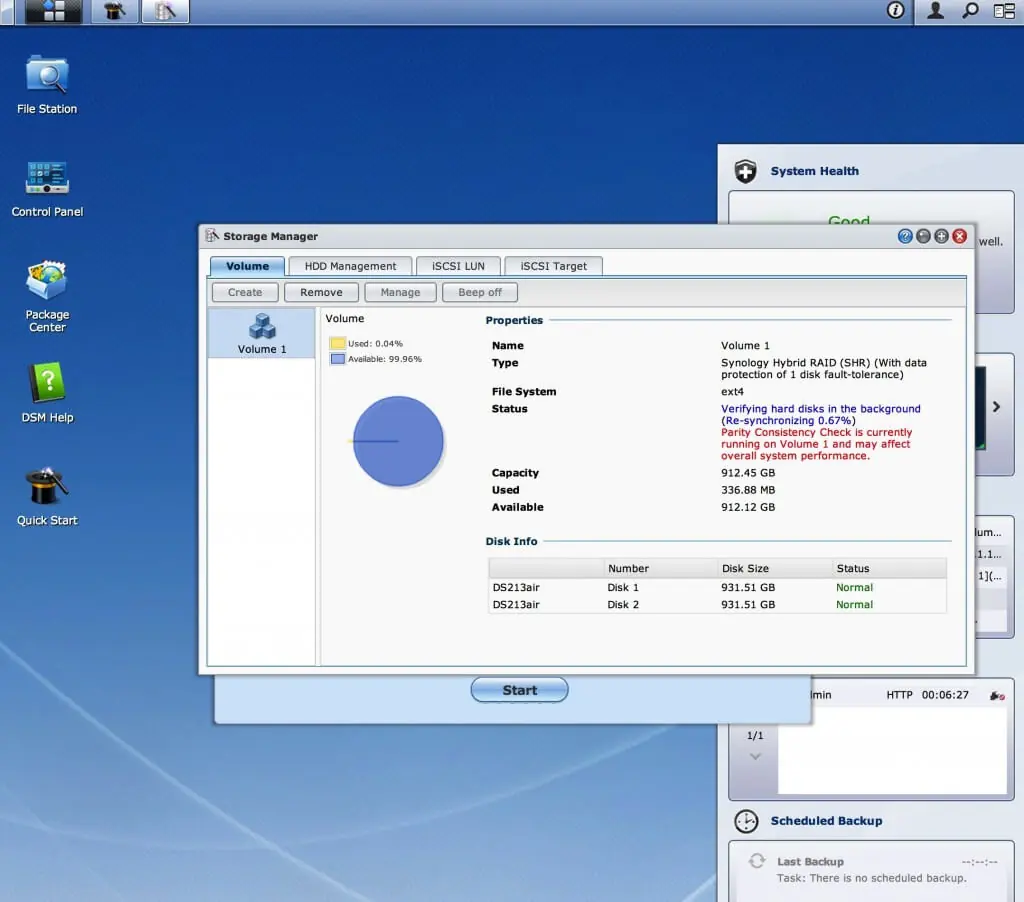1024x902 pixels.
Task: Select the Storage Manager taskbar button
Action: point(165,11)
